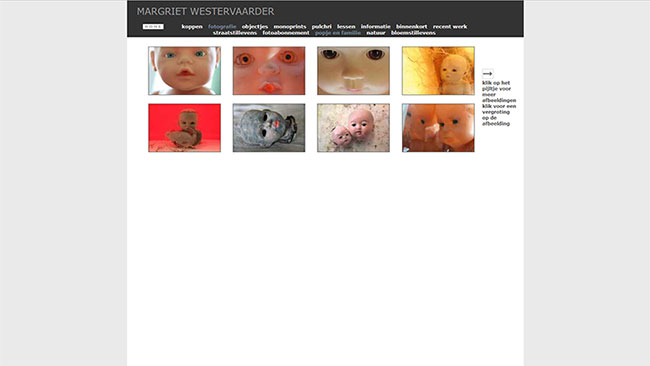Click the Margriet Westervaarder site title
The height and width of the screenshot is (366, 650).
(206, 12)
